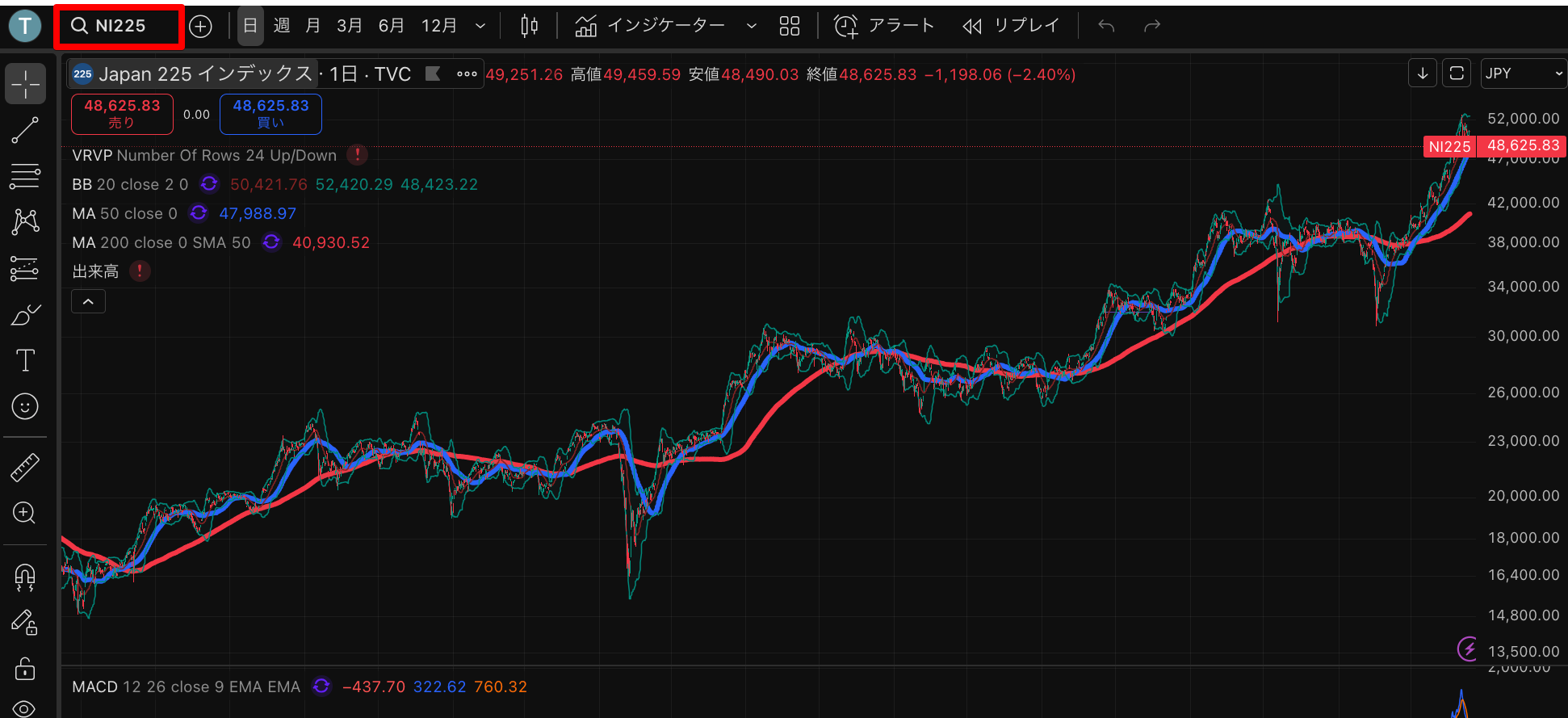
Task: Click the NI225 price label on axis
Action: point(1449,146)
